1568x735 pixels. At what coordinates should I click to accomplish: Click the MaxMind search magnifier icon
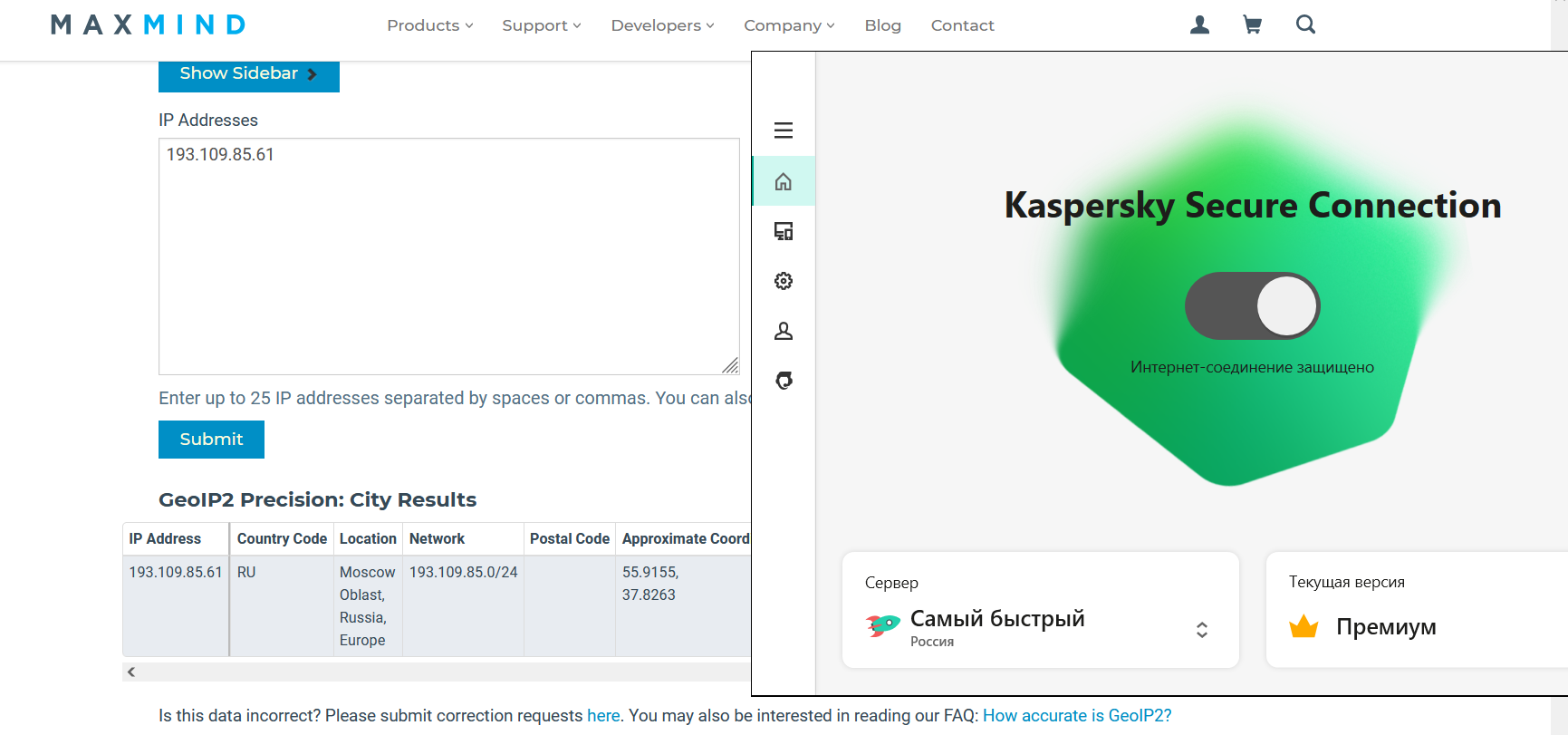pos(1304,25)
